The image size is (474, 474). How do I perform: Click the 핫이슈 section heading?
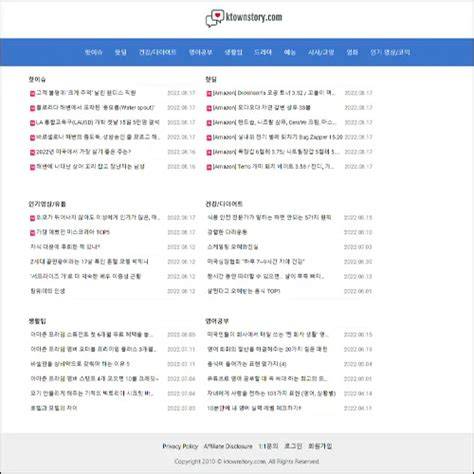click(37, 79)
